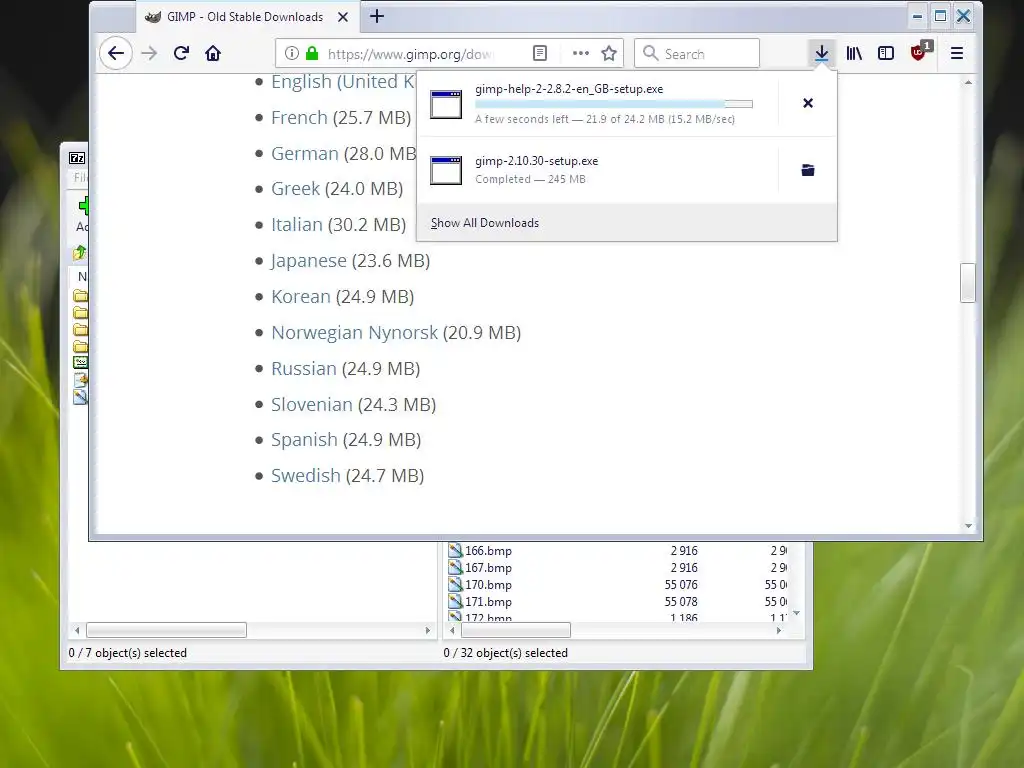Image resolution: width=1024 pixels, height=768 pixels.
Task: Click the green Add icon in 7-Zip
Action: pyautogui.click(x=83, y=206)
